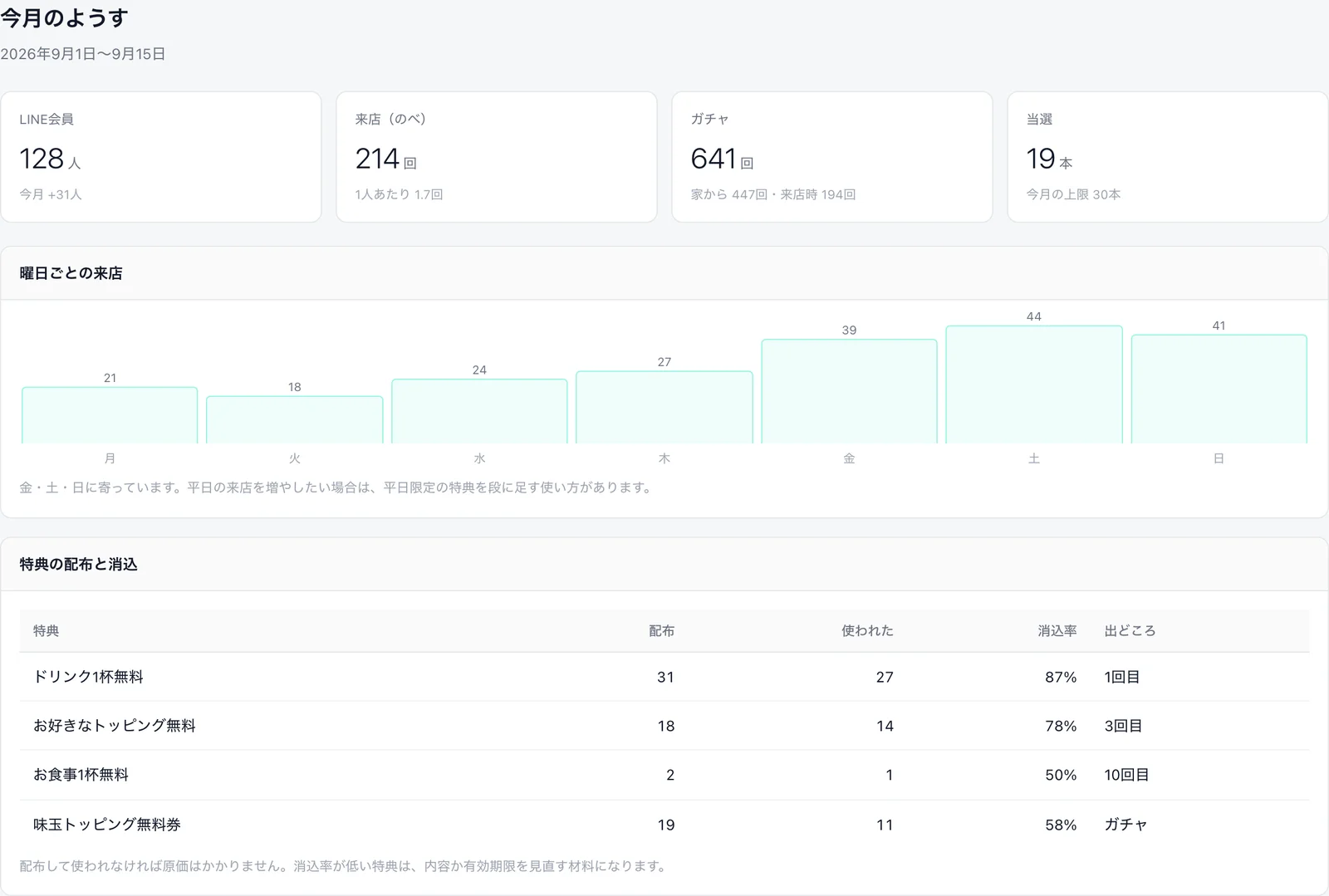Screen dimensions: 1329x896
Task: Click the 特典 column header
Action: pyautogui.click(x=47, y=631)
